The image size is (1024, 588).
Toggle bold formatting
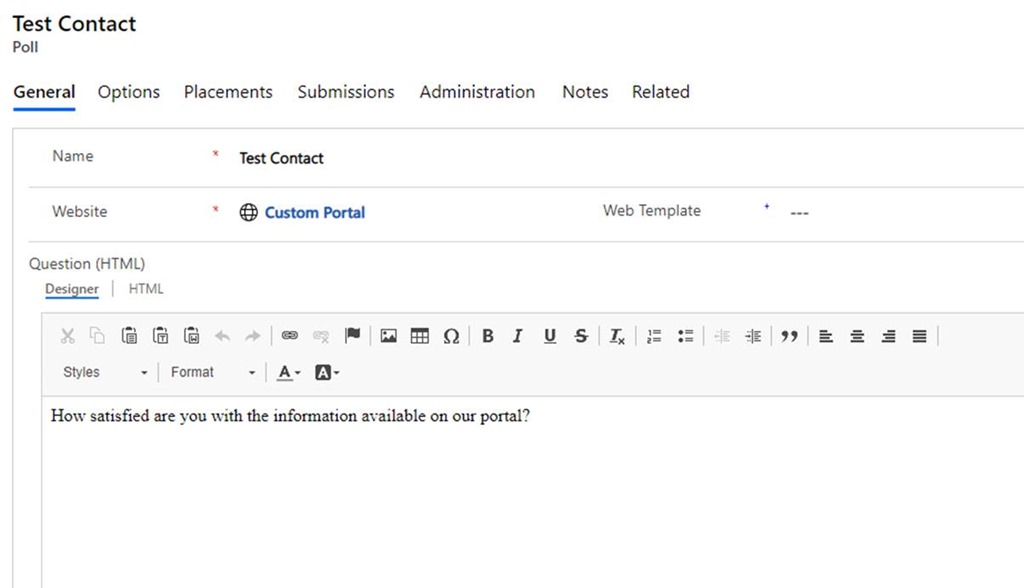click(x=488, y=337)
